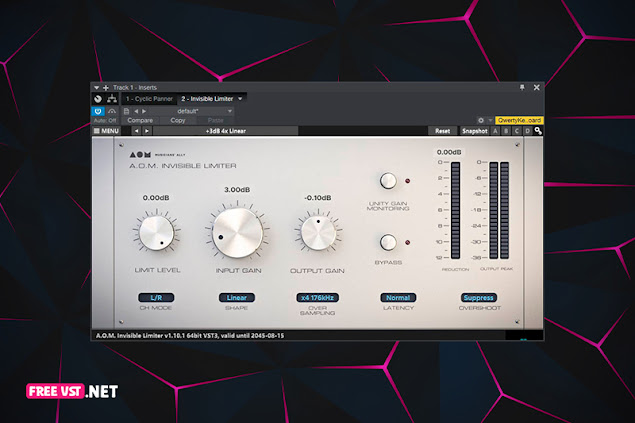Click the Limit Level knob
The height and width of the screenshot is (423, 635).
[156, 233]
